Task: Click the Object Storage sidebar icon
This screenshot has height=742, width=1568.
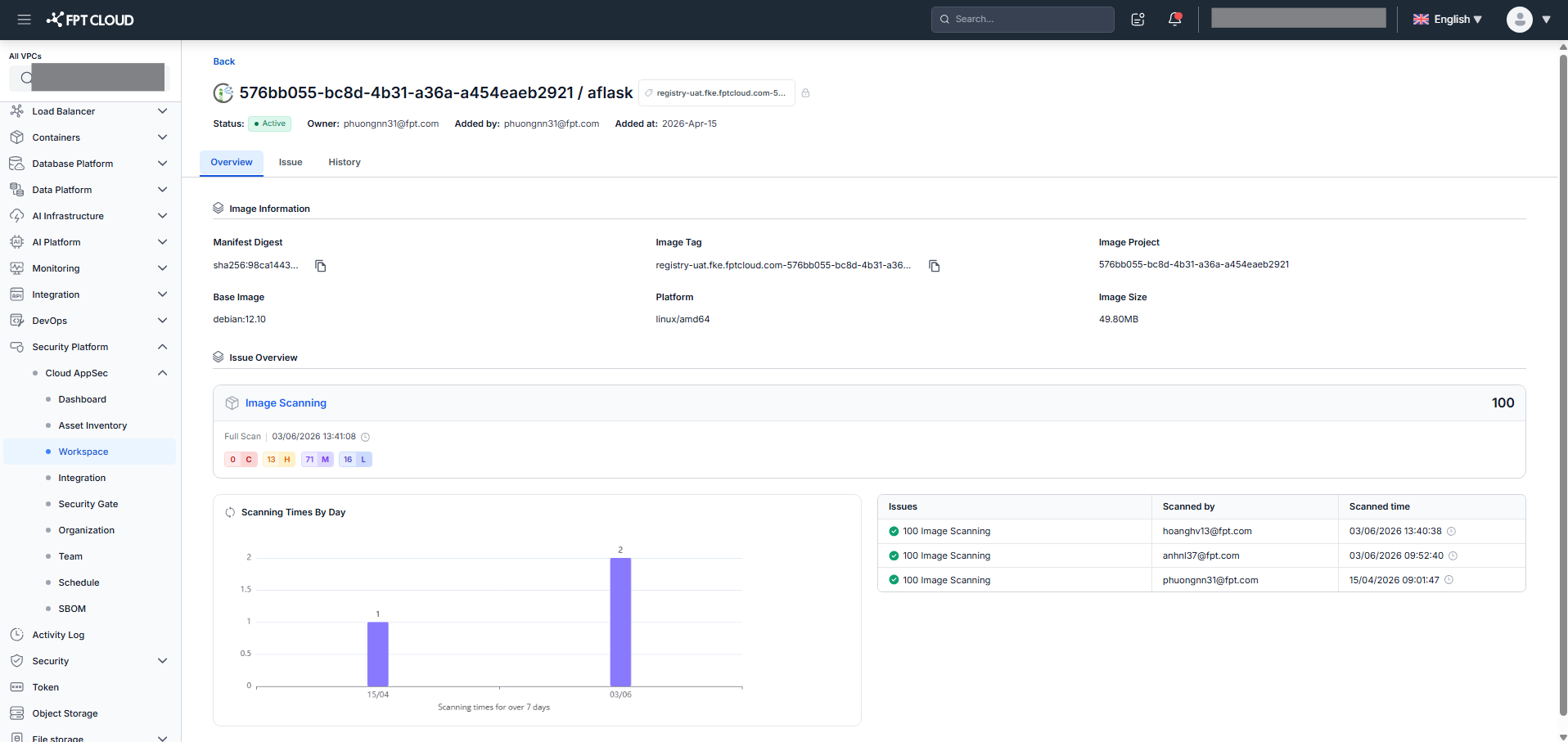Action: [17, 713]
